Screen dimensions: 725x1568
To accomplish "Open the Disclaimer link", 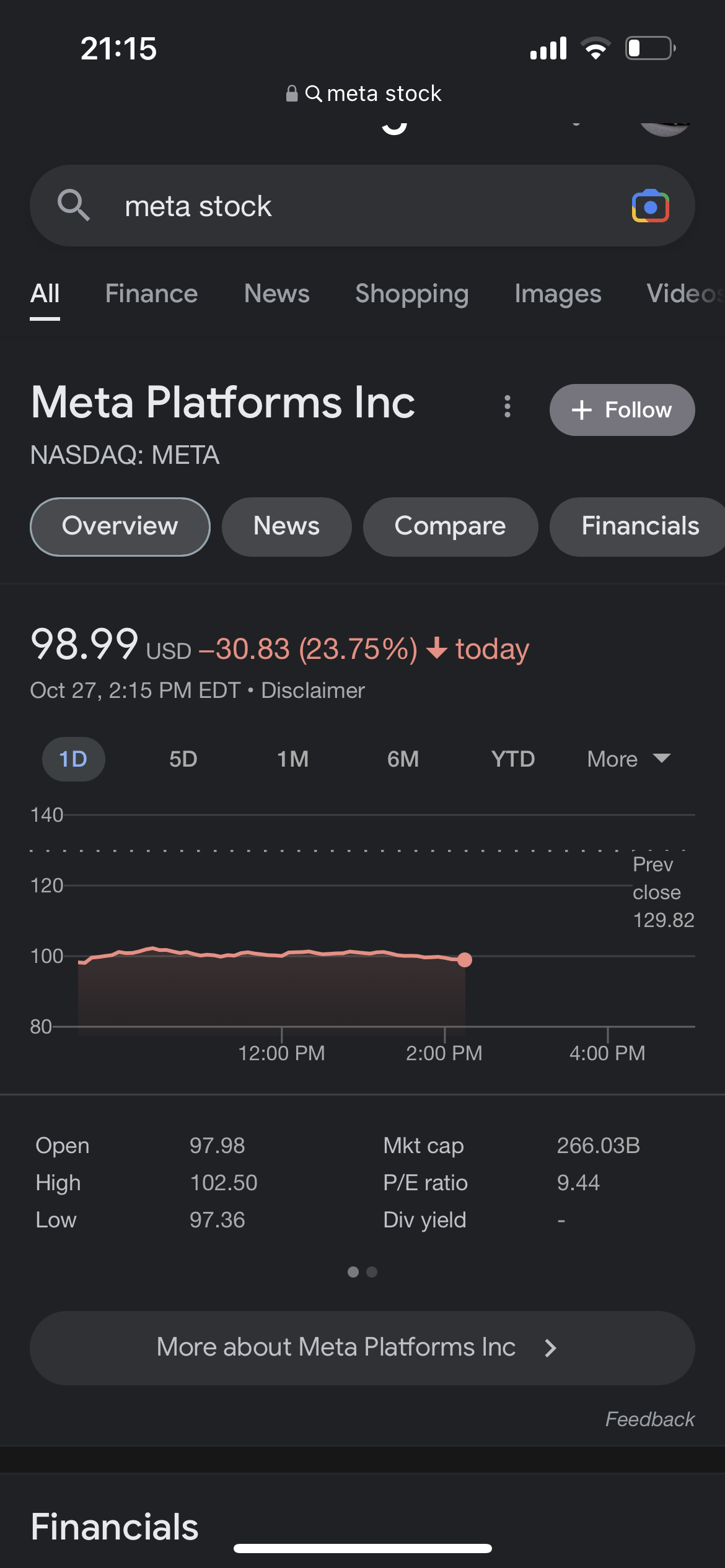I will pyautogui.click(x=313, y=690).
